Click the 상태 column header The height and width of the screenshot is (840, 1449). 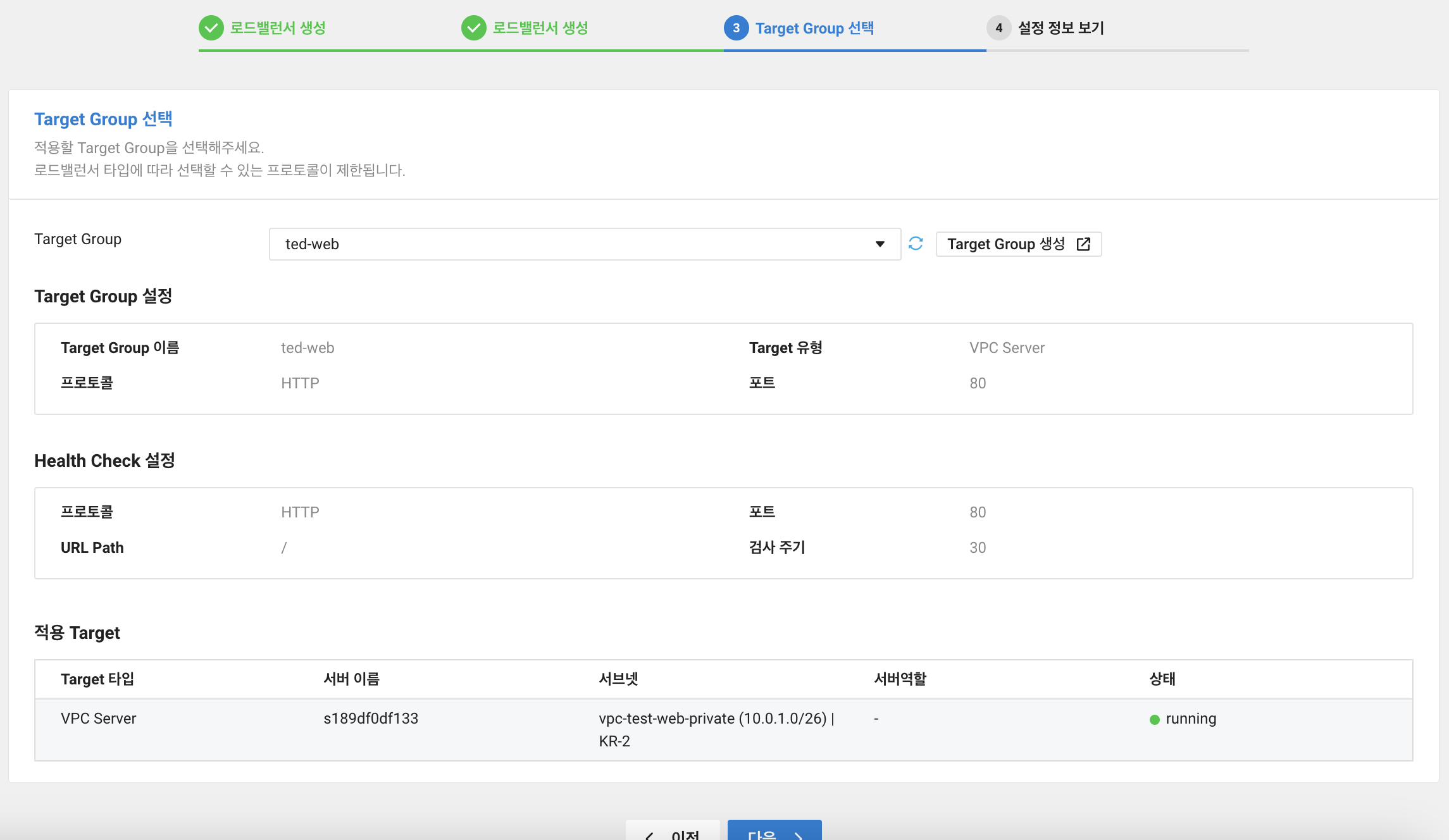point(1162,679)
